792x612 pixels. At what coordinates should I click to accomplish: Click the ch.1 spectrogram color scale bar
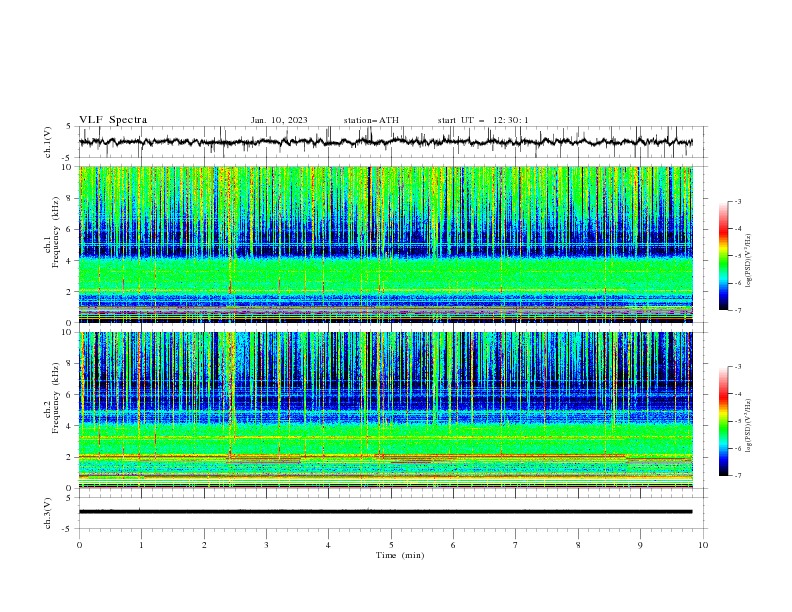[x=724, y=256]
